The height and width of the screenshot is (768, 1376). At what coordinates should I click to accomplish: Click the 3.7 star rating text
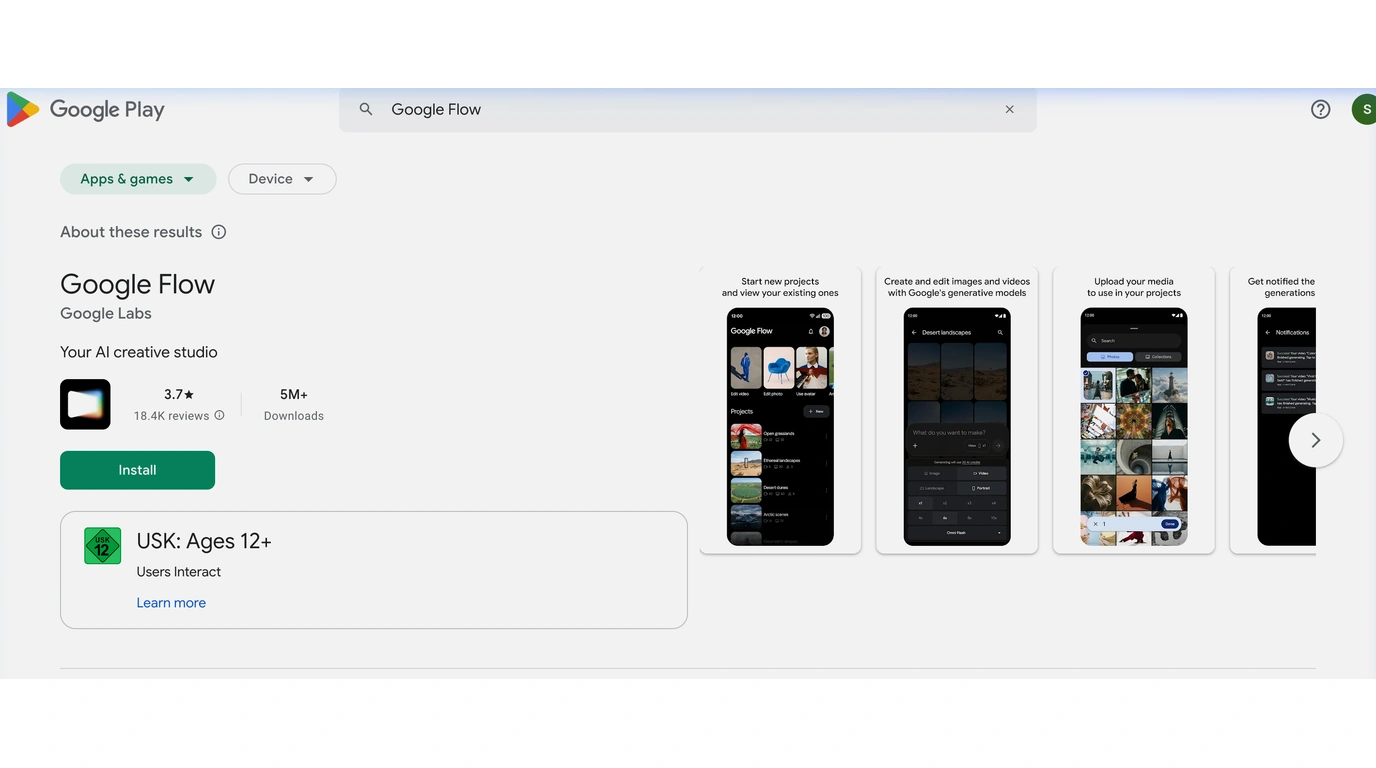179,395
